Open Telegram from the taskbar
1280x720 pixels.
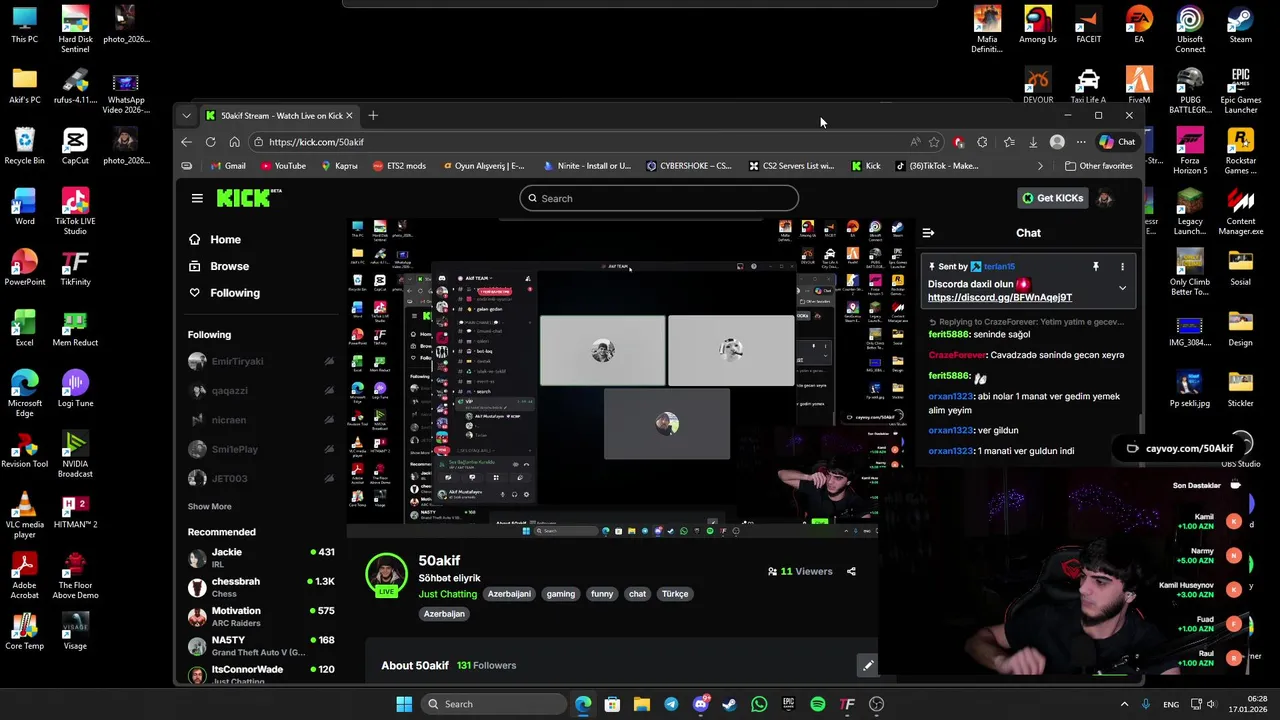(x=671, y=704)
